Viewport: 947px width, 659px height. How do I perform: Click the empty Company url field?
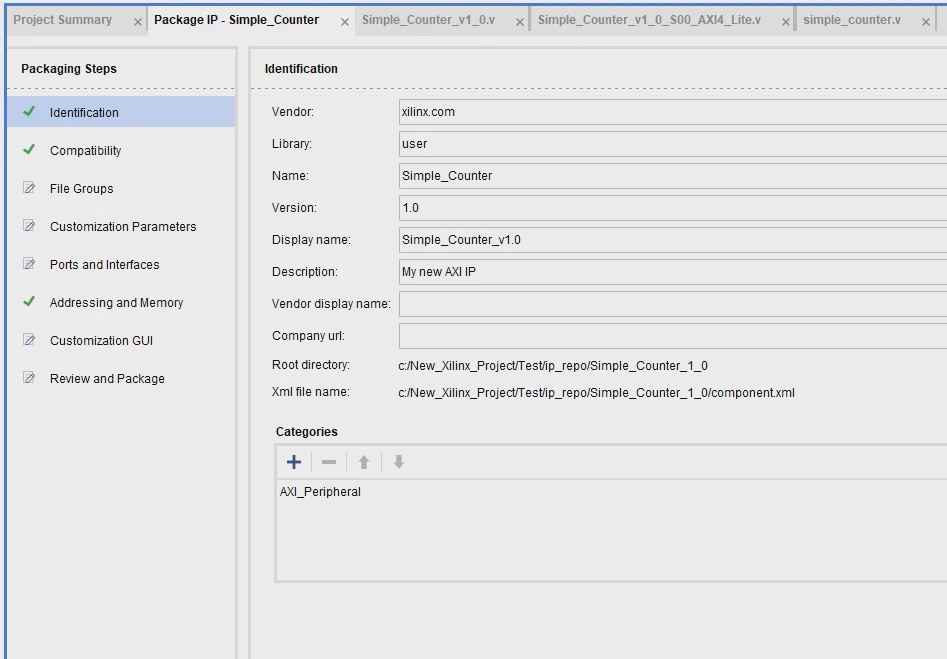[673, 336]
